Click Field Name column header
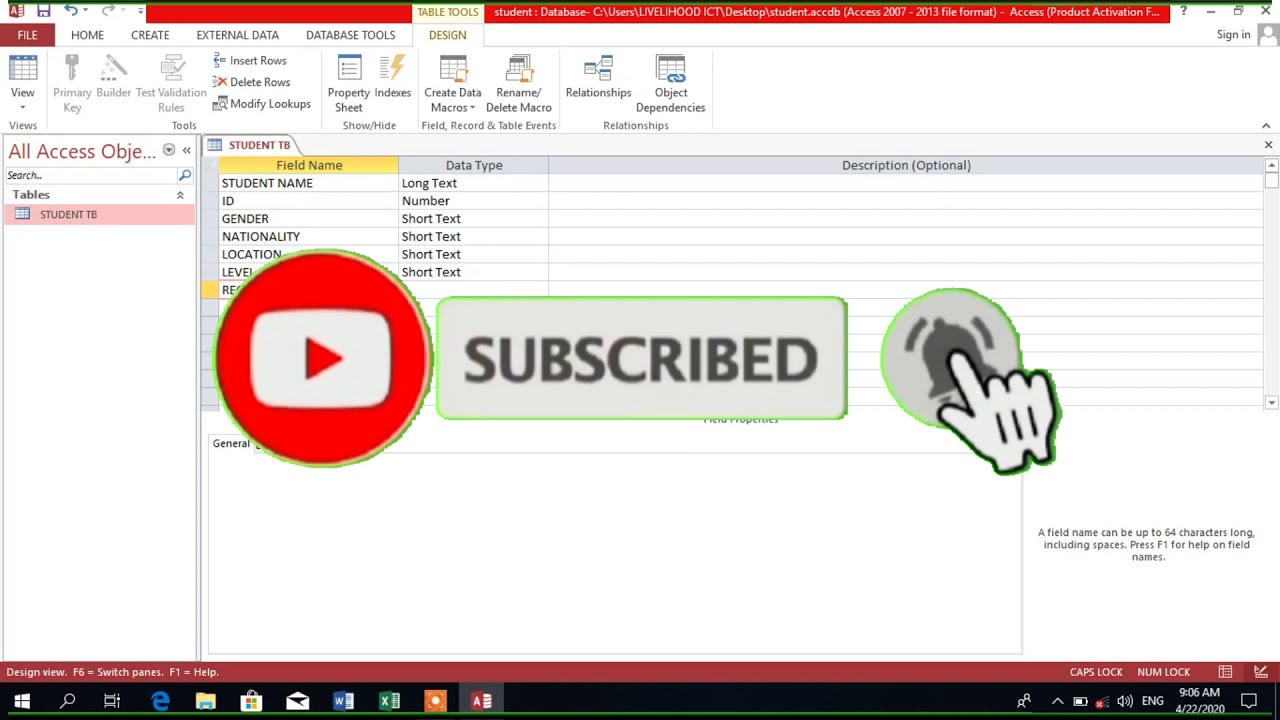This screenshot has height=720, width=1280. pyautogui.click(x=309, y=165)
